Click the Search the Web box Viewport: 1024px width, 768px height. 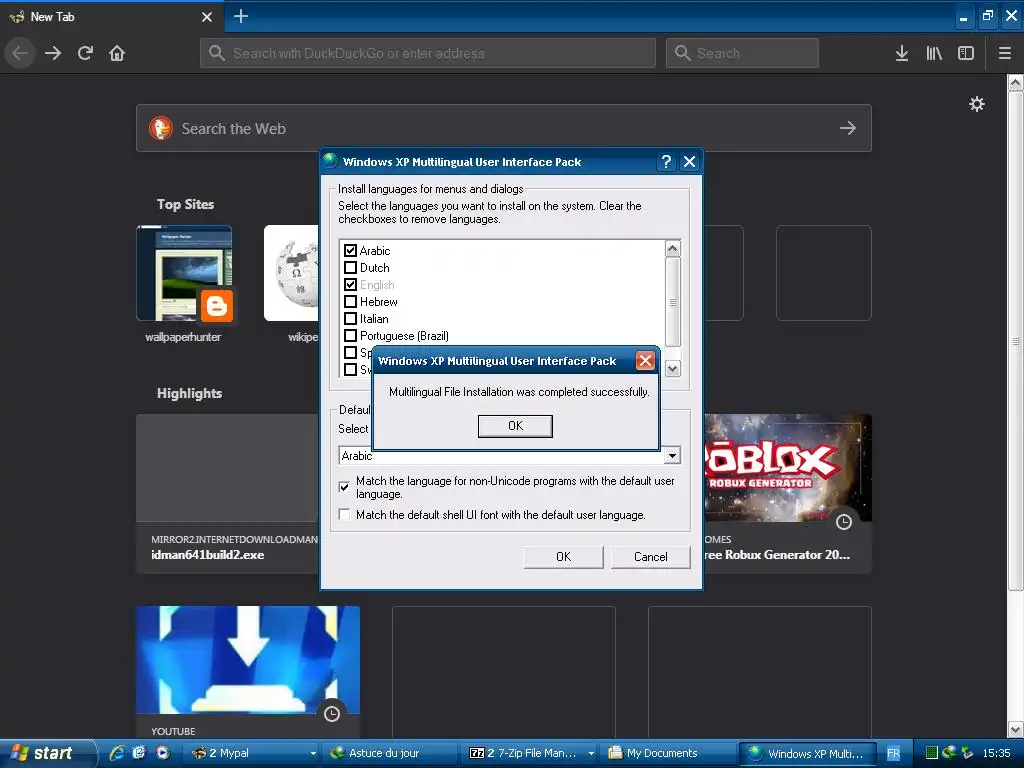click(504, 128)
